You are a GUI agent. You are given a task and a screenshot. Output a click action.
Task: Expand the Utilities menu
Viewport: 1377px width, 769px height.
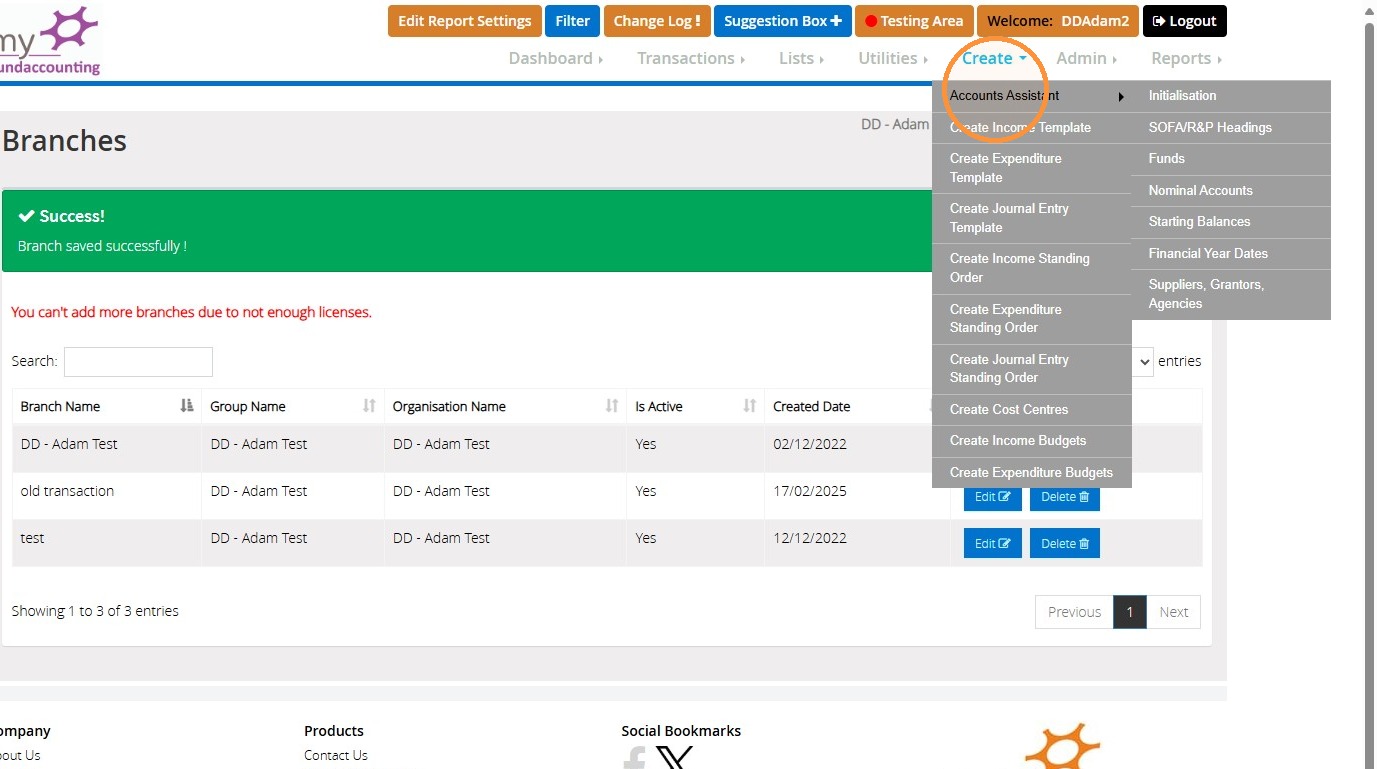(x=893, y=58)
